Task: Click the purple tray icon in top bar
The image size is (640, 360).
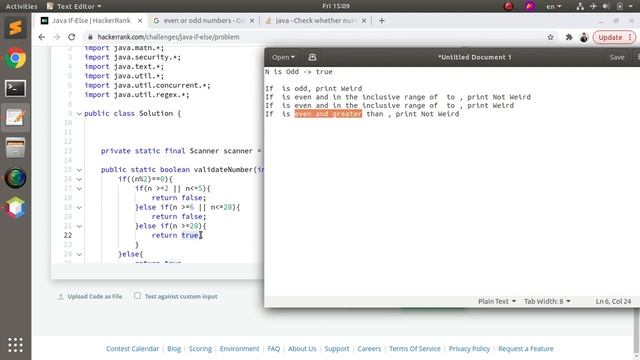Action: pyautogui.click(x=530, y=6)
